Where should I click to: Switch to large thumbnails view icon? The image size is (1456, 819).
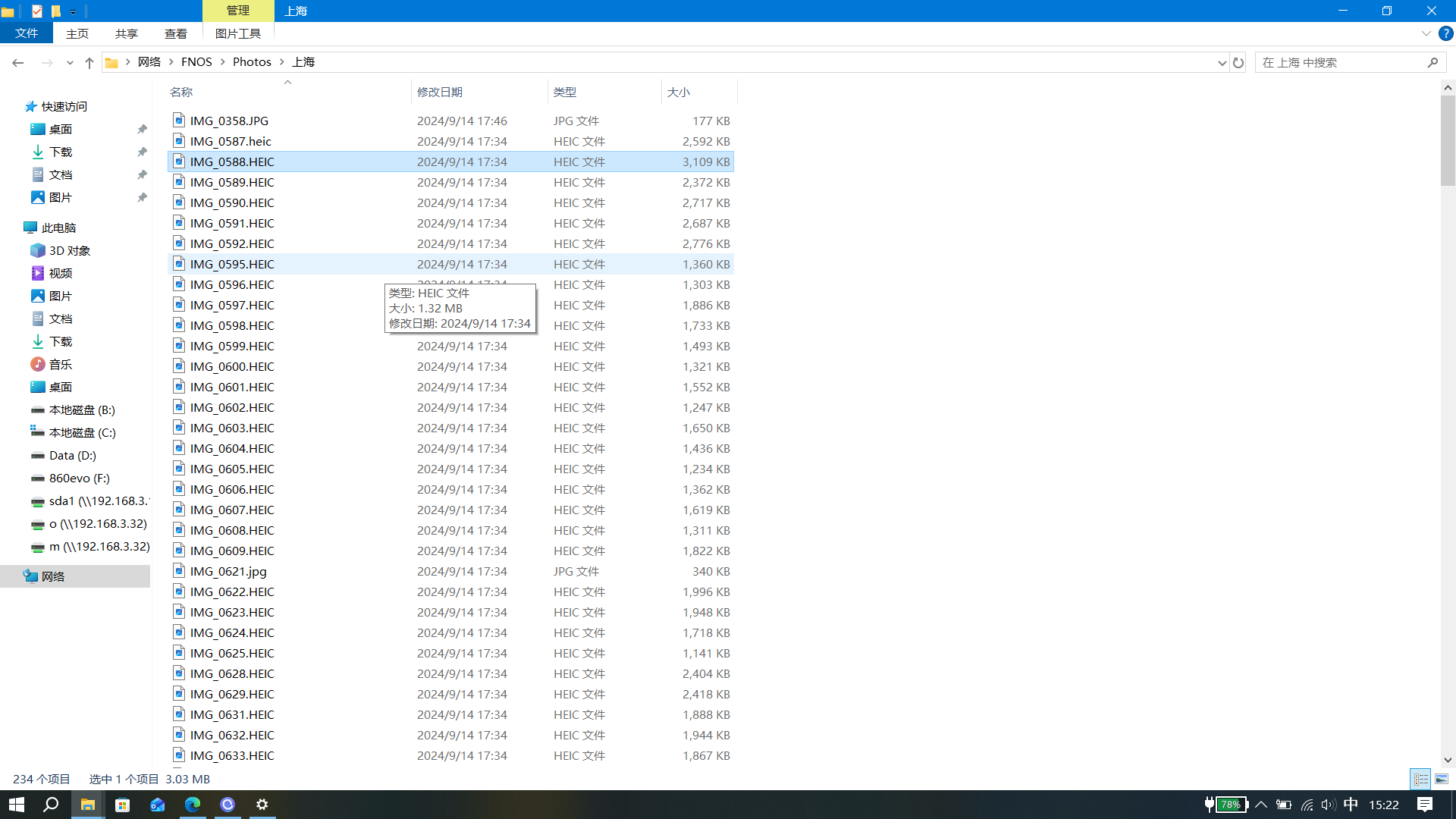(x=1442, y=779)
